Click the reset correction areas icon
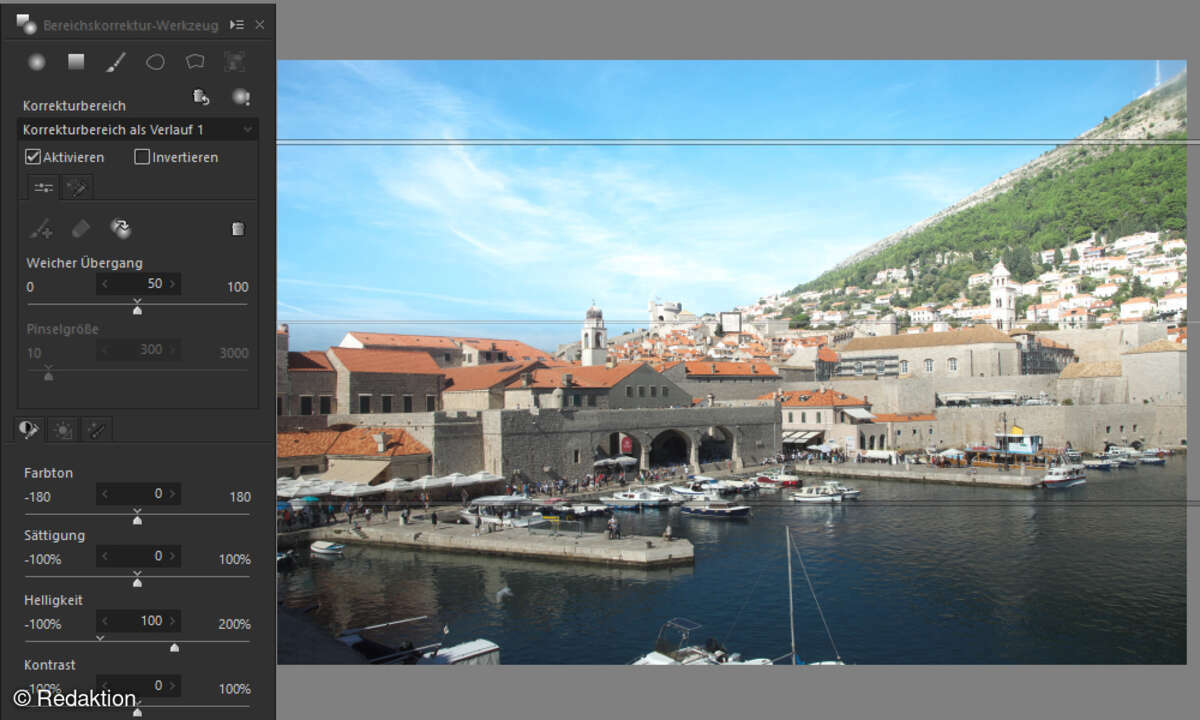This screenshot has width=1200, height=720. pyautogui.click(x=201, y=97)
